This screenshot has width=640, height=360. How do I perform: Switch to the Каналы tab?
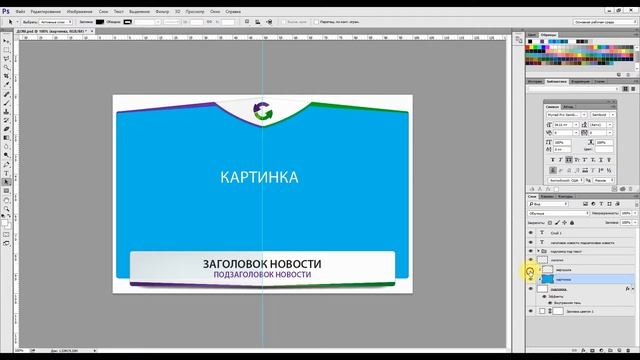[547, 196]
